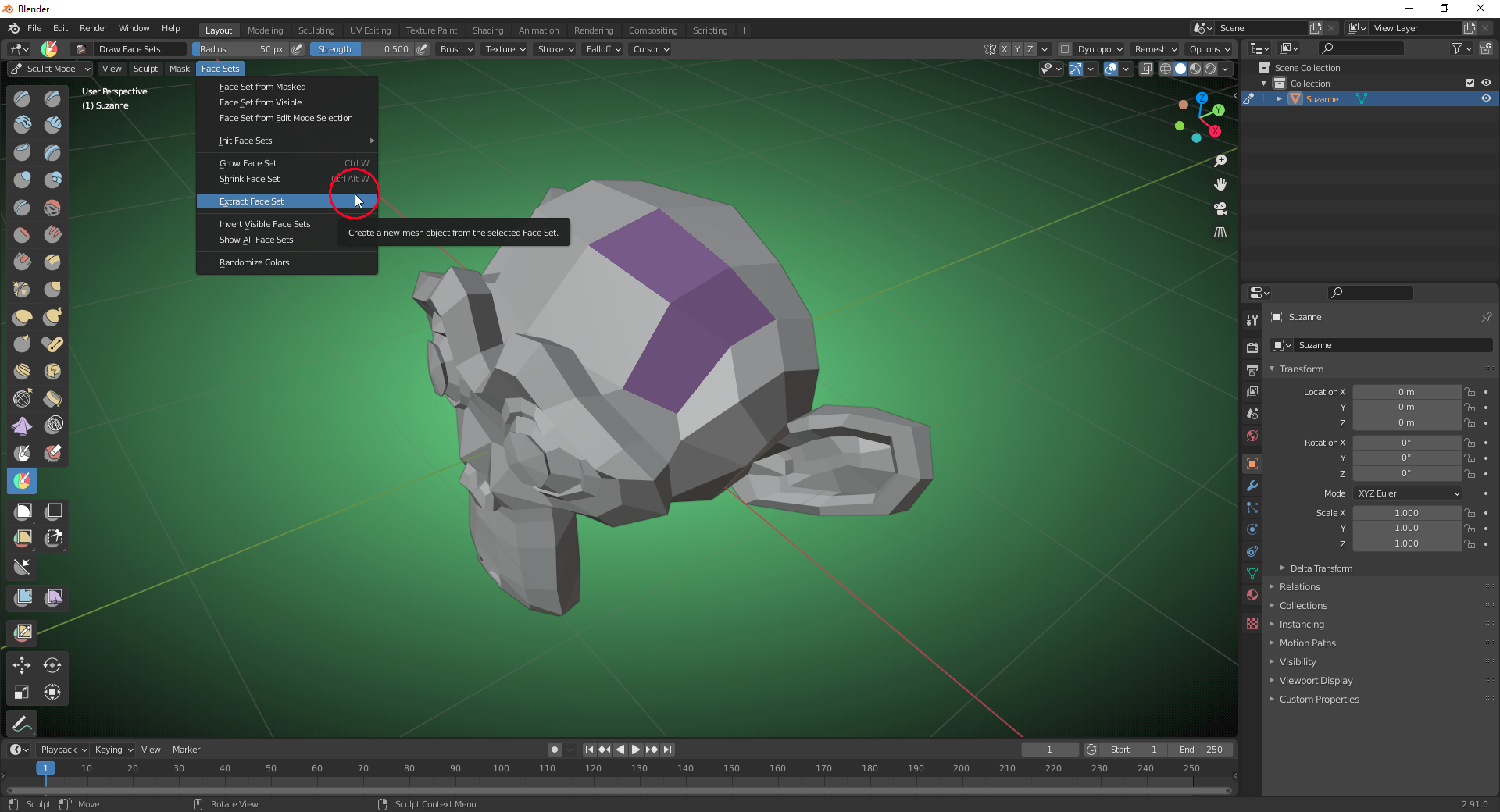Open the Falloff dropdown
The image size is (1500, 812).
604,49
